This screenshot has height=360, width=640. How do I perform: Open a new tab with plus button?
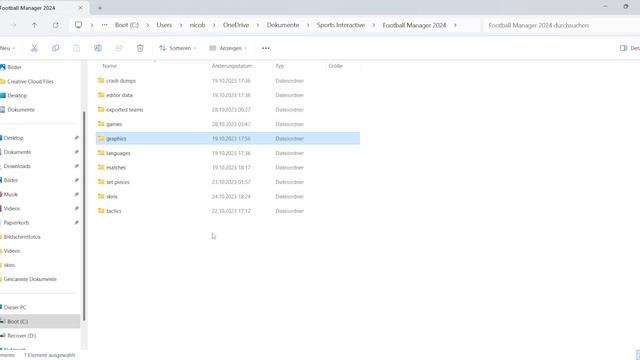click(100, 8)
